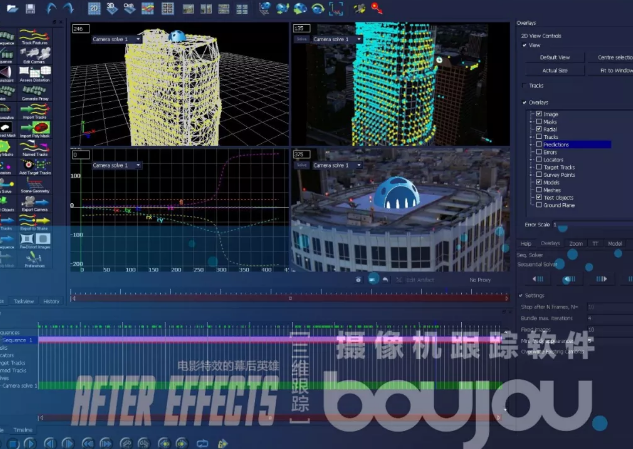633x449 pixels.
Task: Enable the Predictions overlay checkbox
Action: (539, 144)
